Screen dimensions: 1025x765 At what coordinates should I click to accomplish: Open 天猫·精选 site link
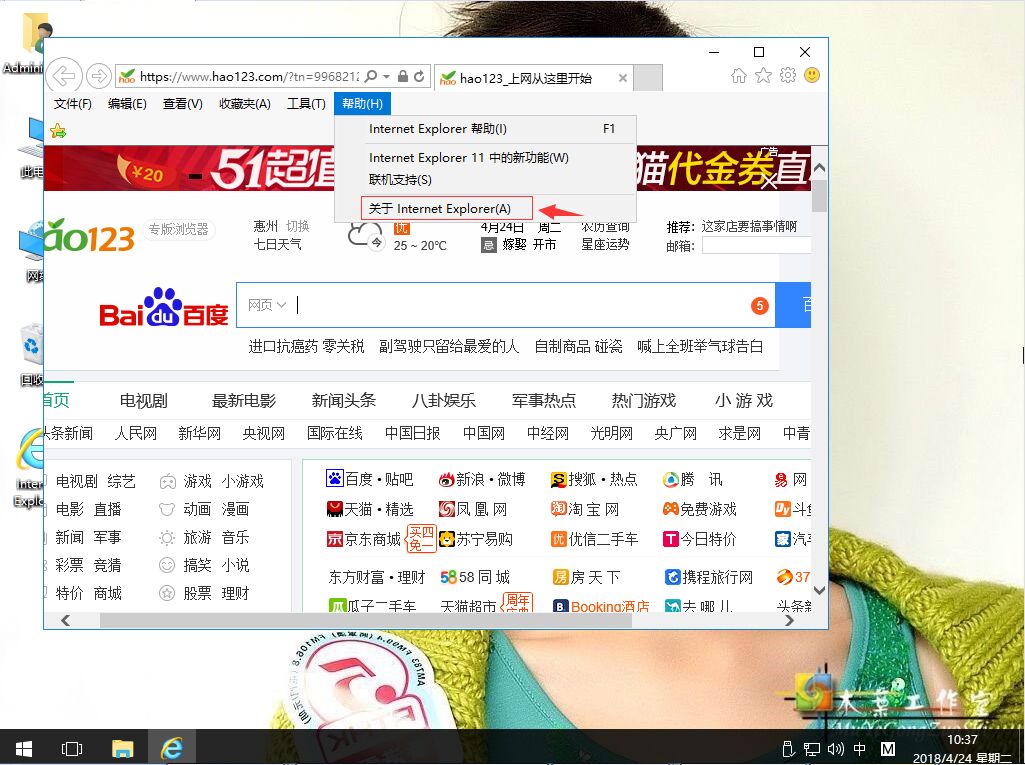[369, 509]
